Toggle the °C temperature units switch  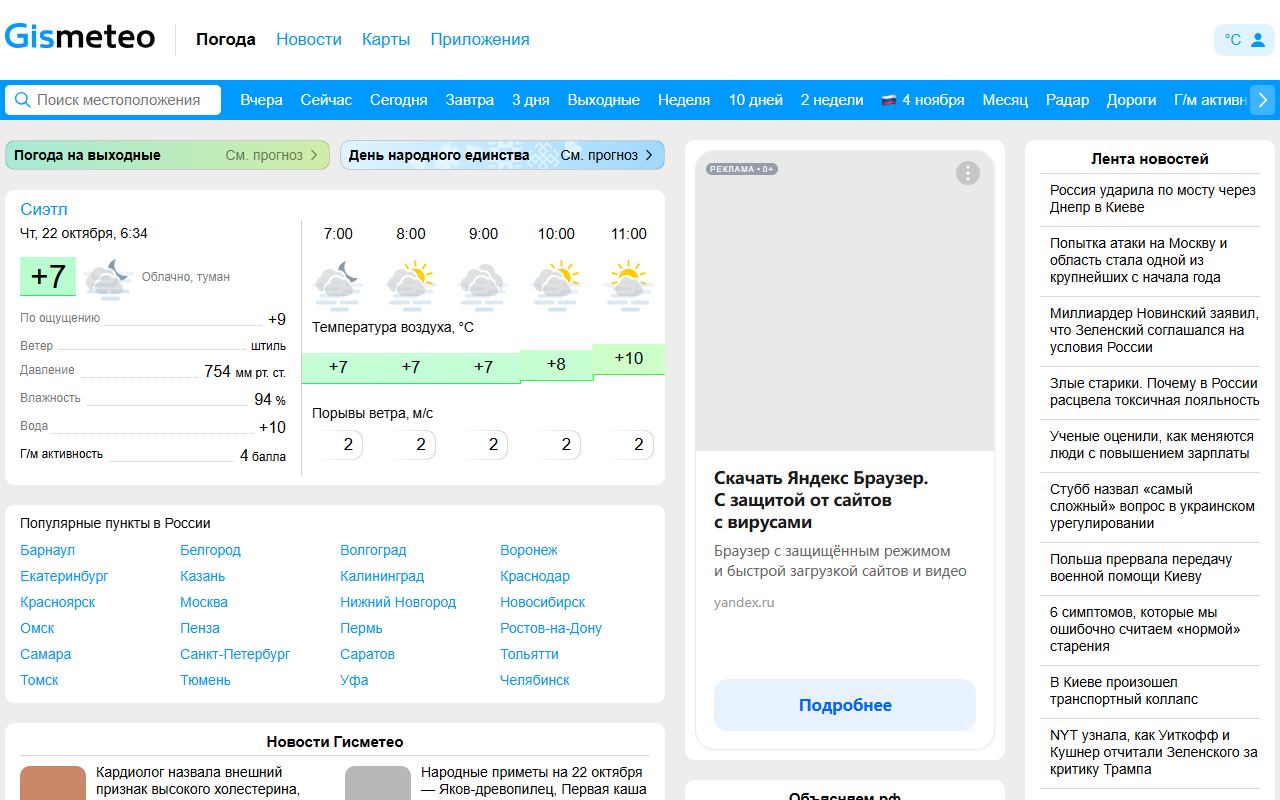tap(1232, 40)
